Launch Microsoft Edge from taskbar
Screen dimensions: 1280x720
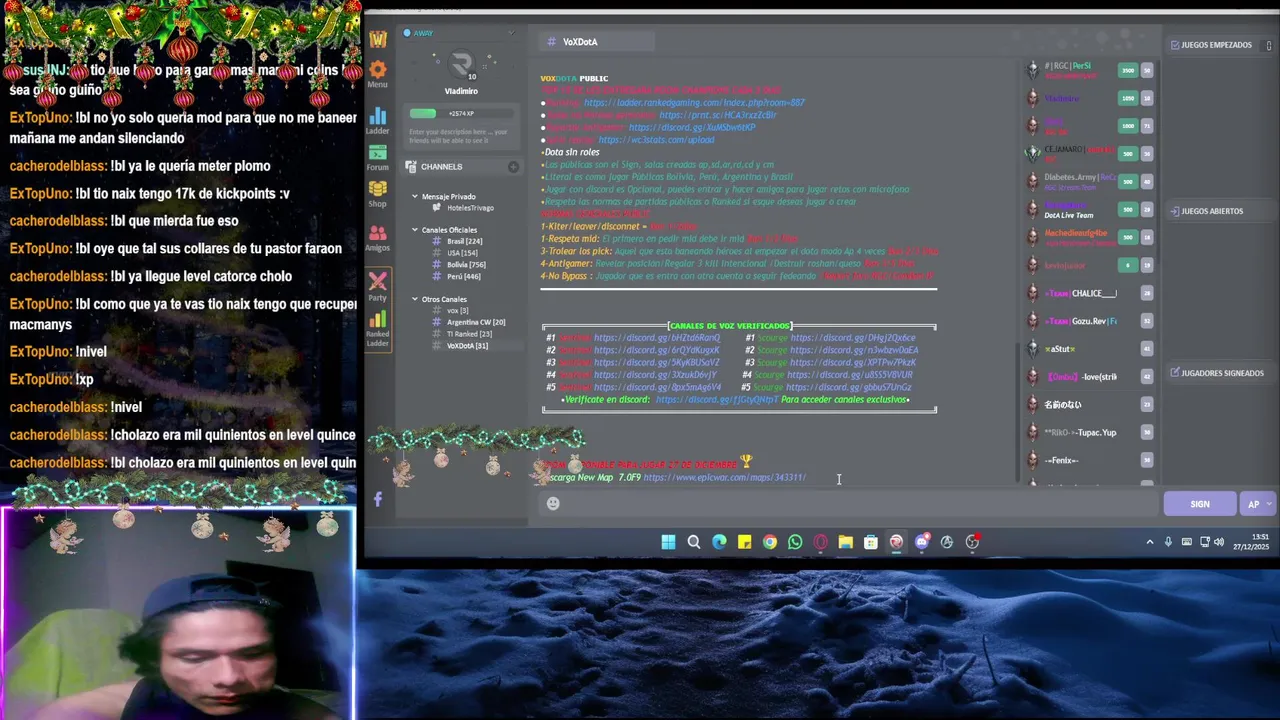pyautogui.click(x=719, y=542)
